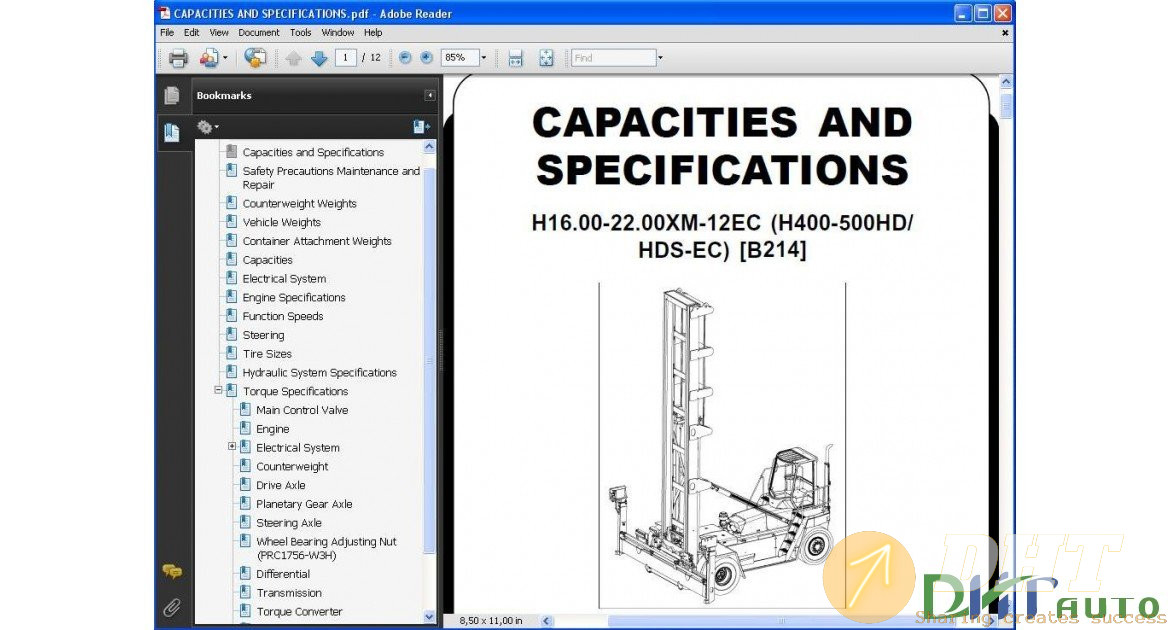1170x630 pixels.
Task: Select the Torque Specifications bookmark
Action: (295, 391)
